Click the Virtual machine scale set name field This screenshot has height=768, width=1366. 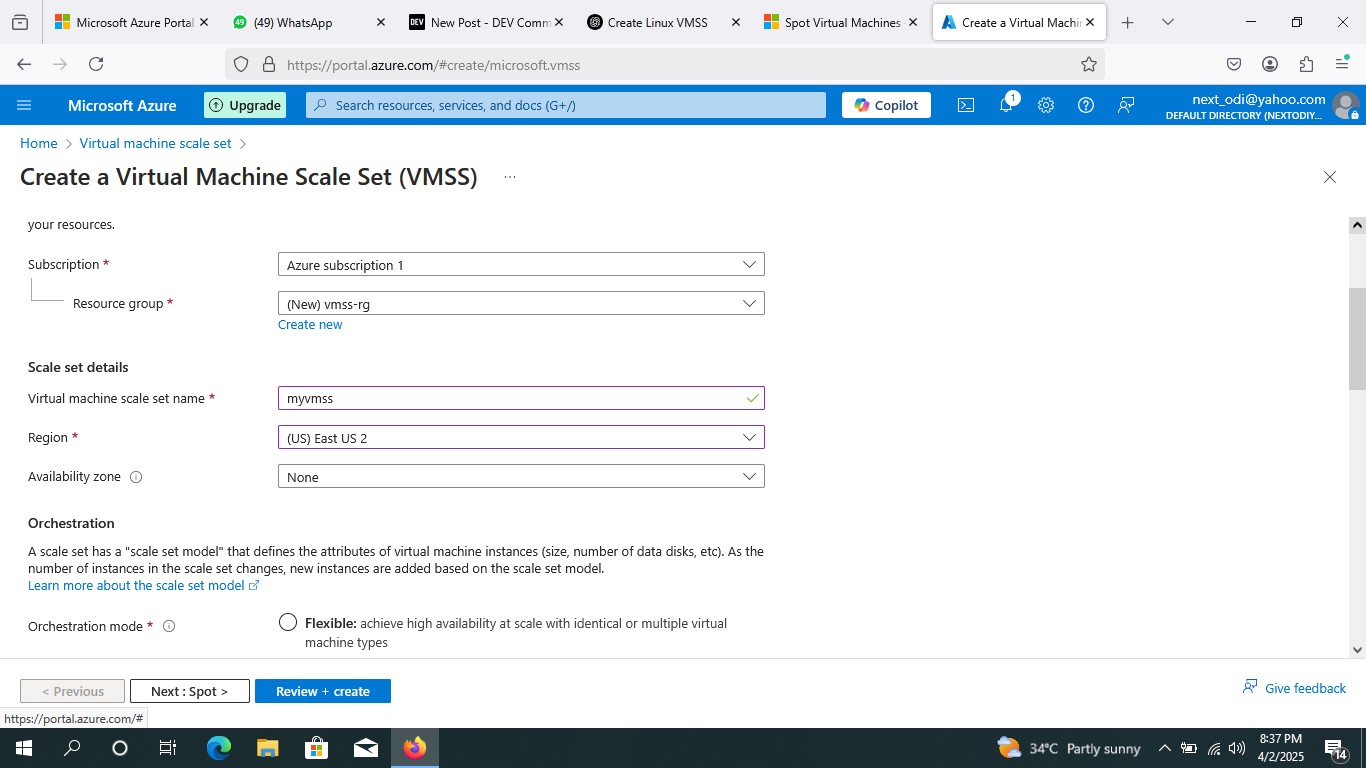(521, 398)
